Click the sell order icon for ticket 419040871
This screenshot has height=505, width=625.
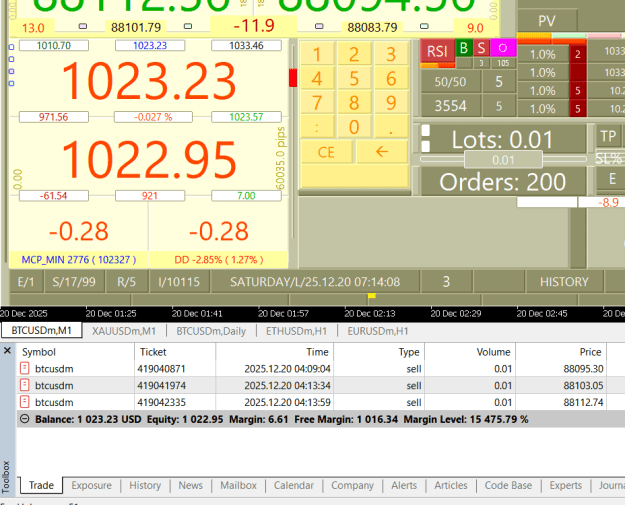coord(25,368)
